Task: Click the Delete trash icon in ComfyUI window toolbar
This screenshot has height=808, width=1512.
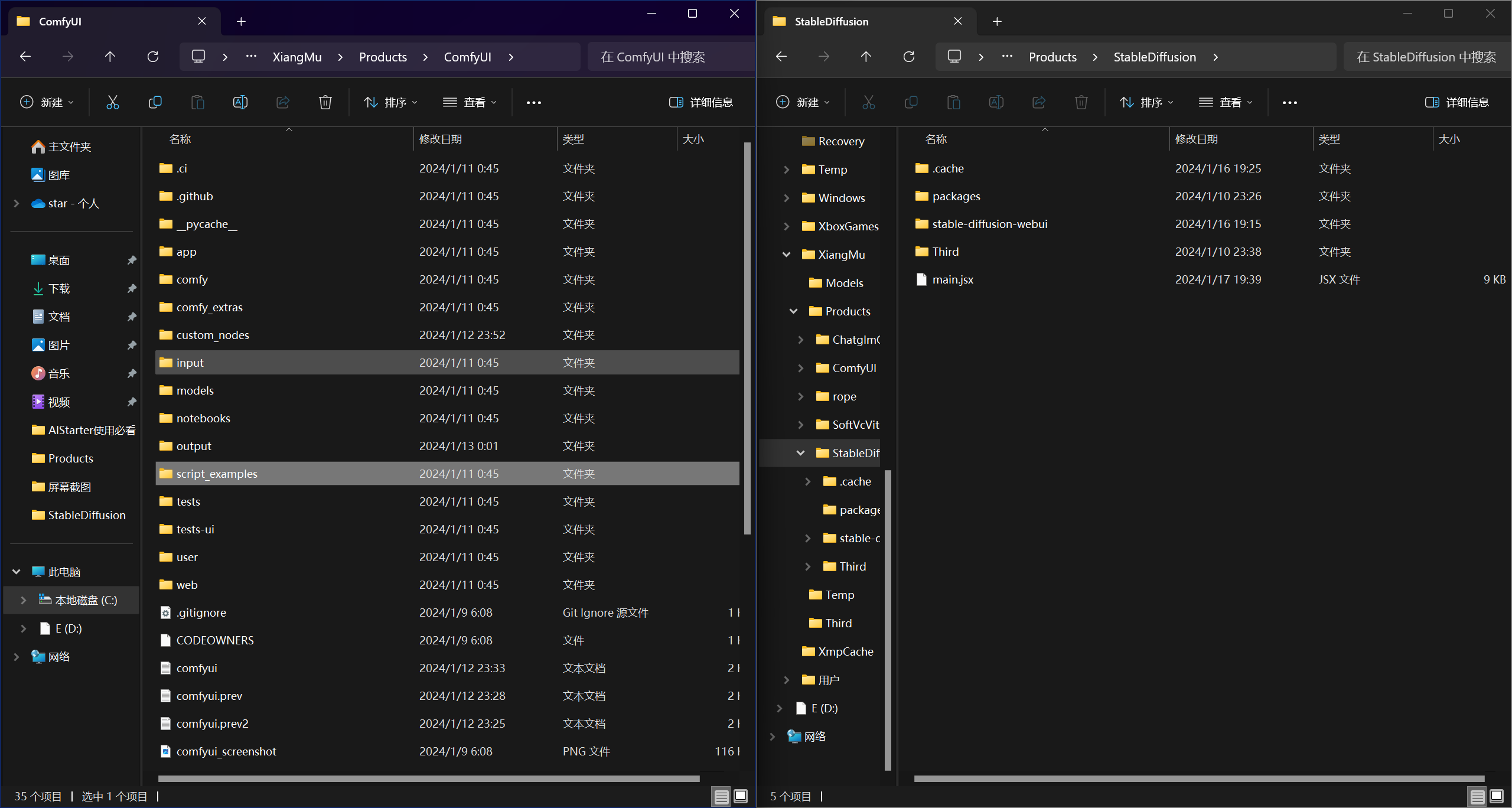Action: pyautogui.click(x=325, y=102)
